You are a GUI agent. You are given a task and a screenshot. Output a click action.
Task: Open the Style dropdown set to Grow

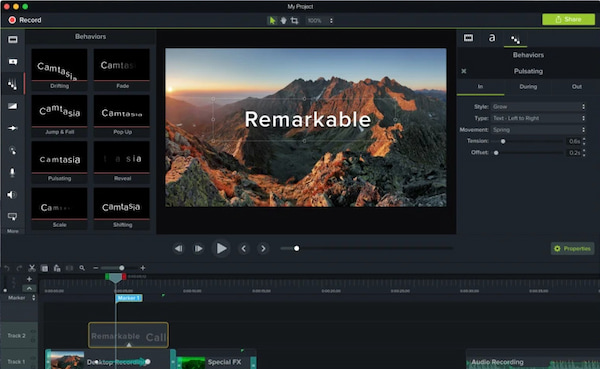coord(538,107)
